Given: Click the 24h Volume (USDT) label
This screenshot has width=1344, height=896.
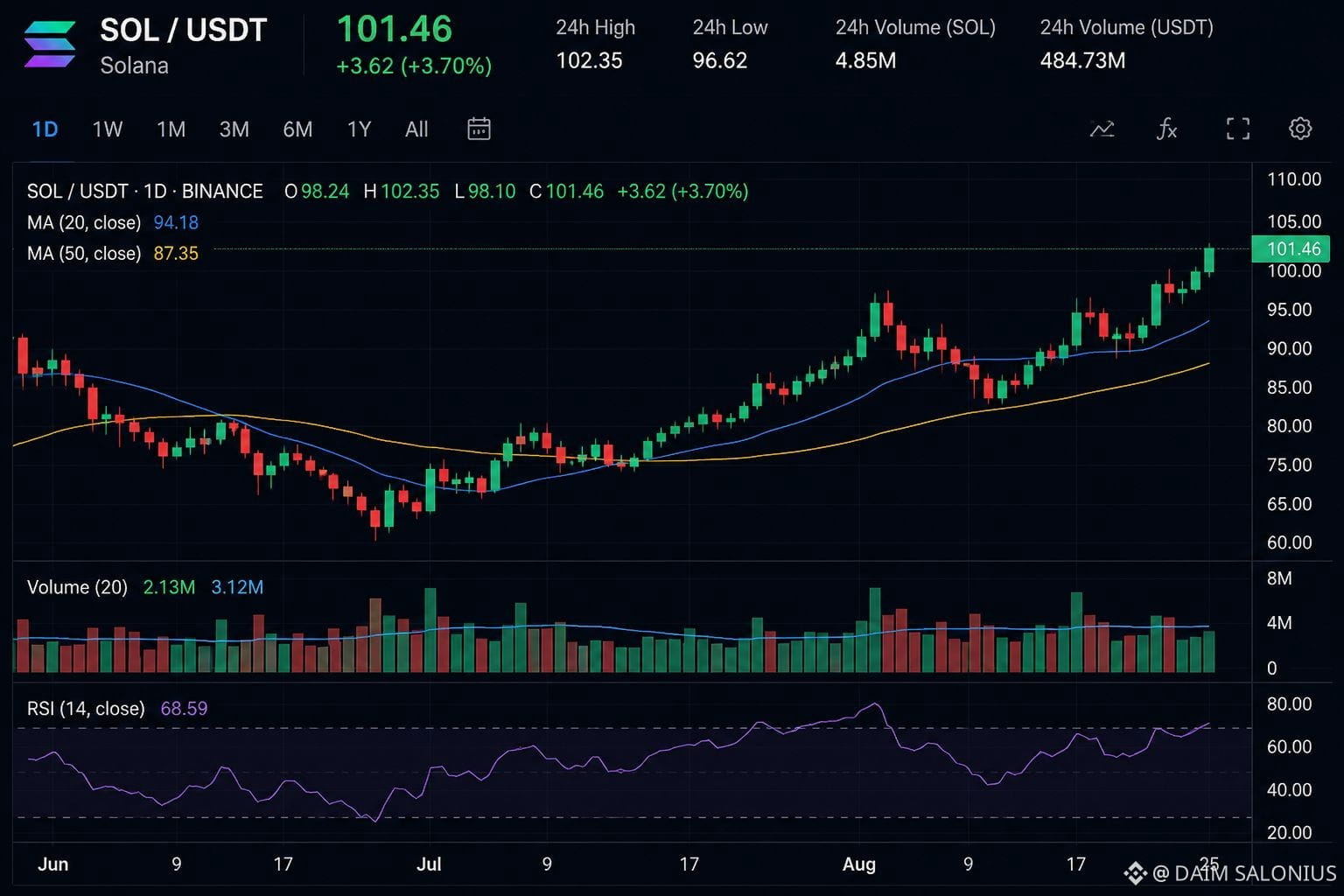Looking at the screenshot, I should (x=1126, y=28).
